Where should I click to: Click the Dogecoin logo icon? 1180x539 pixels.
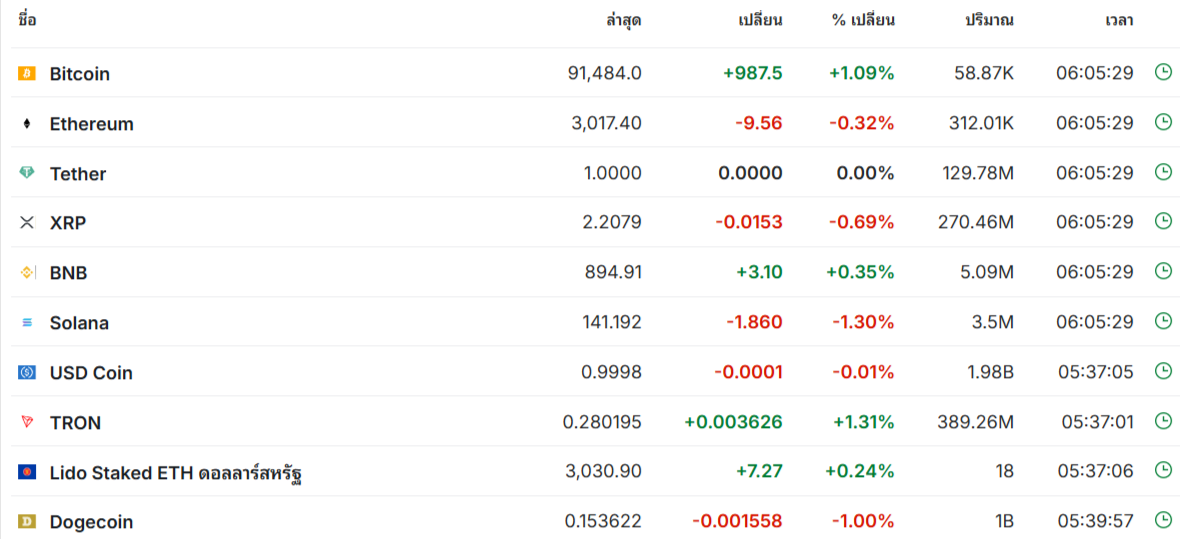point(27,521)
